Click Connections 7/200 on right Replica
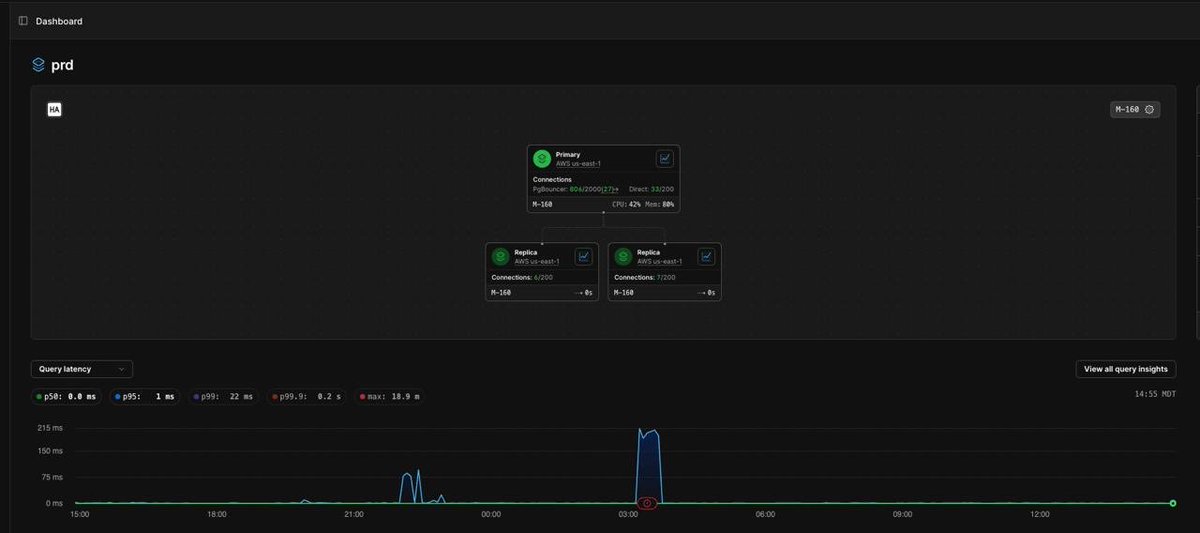 (x=645, y=277)
